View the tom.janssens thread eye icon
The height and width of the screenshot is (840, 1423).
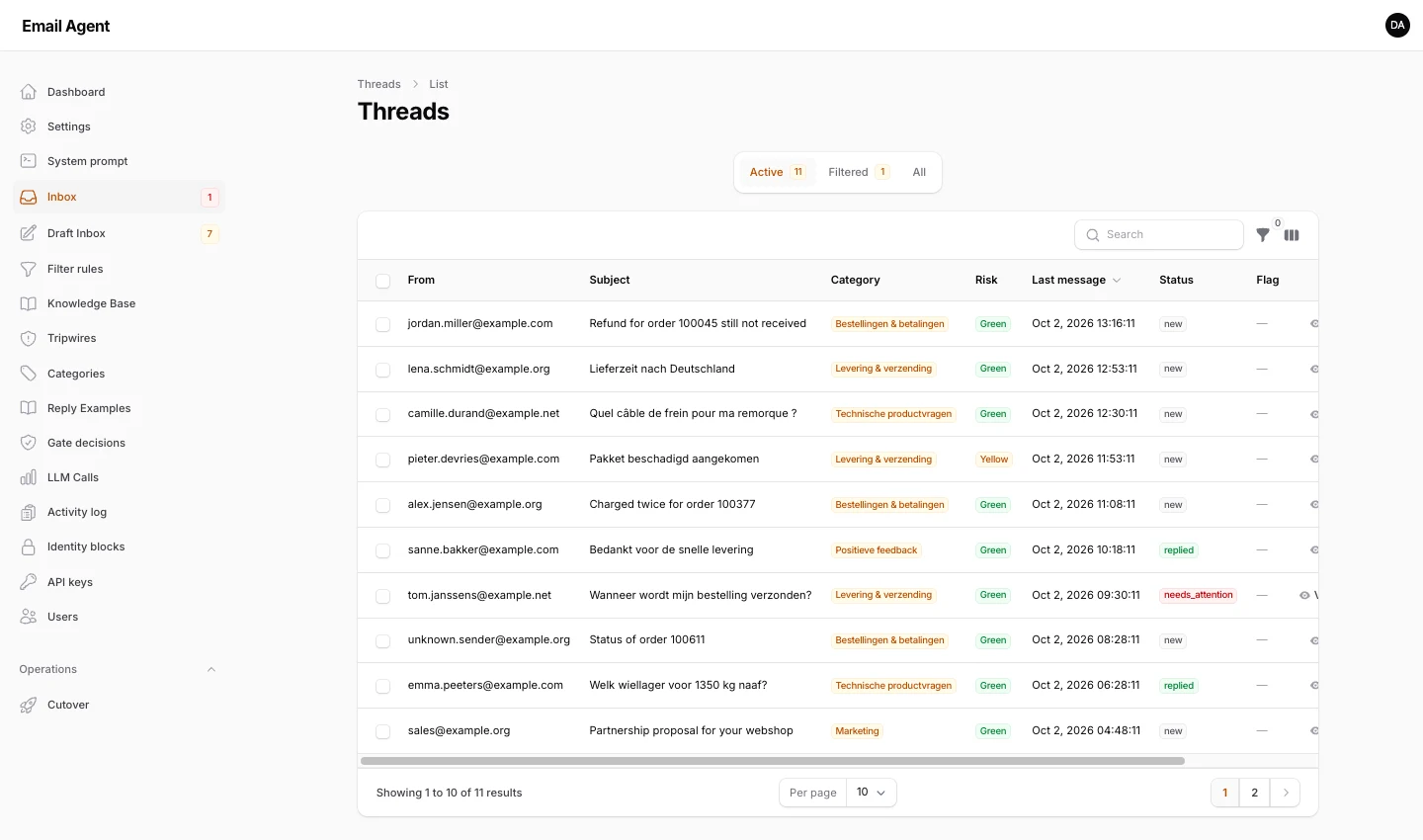(1304, 595)
